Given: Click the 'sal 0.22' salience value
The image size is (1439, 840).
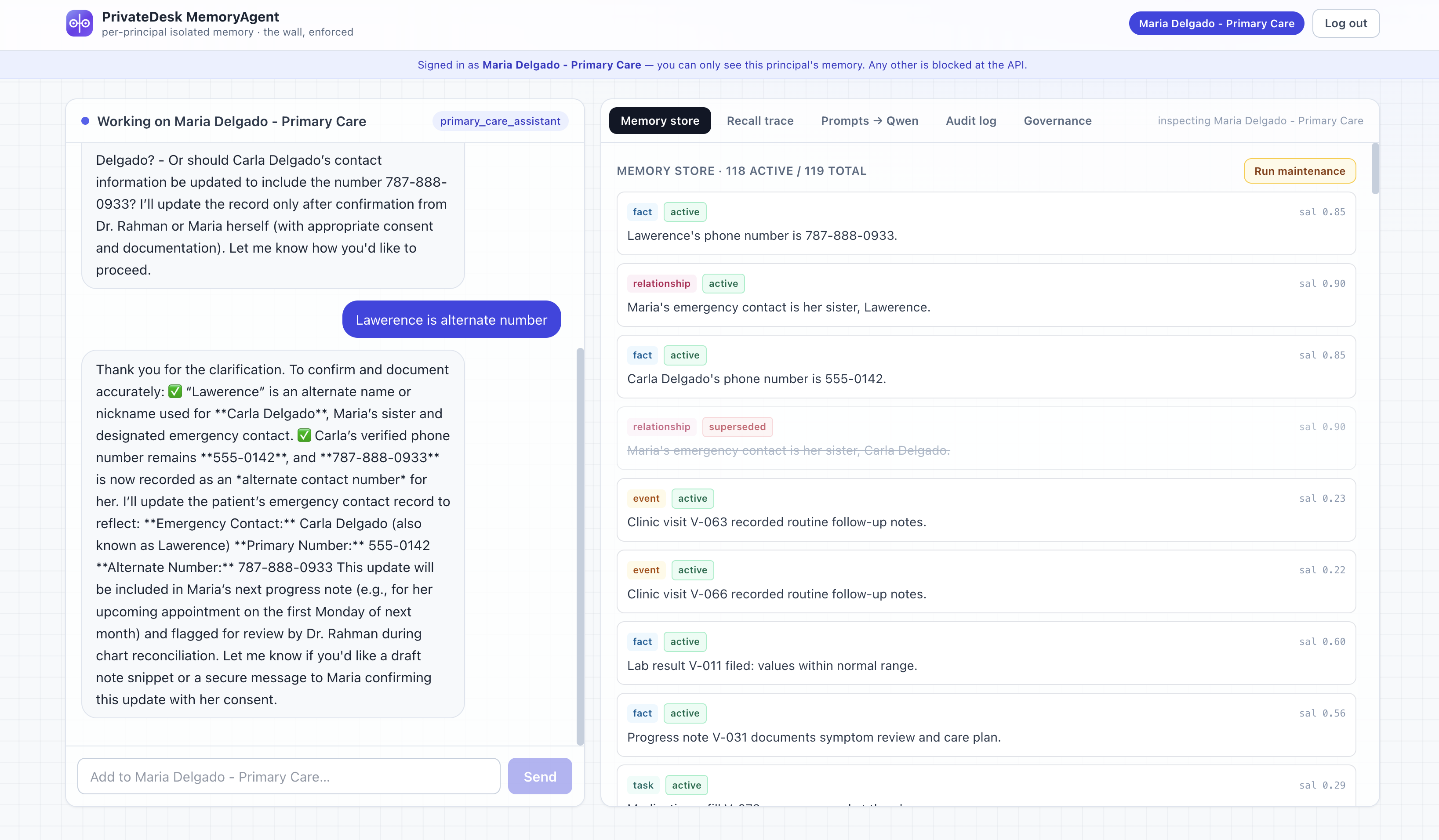Looking at the screenshot, I should click(x=1322, y=570).
